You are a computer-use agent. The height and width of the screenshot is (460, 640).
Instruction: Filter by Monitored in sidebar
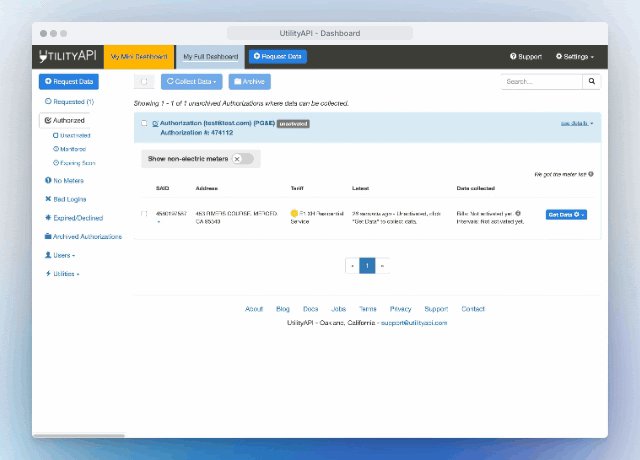pos(69,149)
